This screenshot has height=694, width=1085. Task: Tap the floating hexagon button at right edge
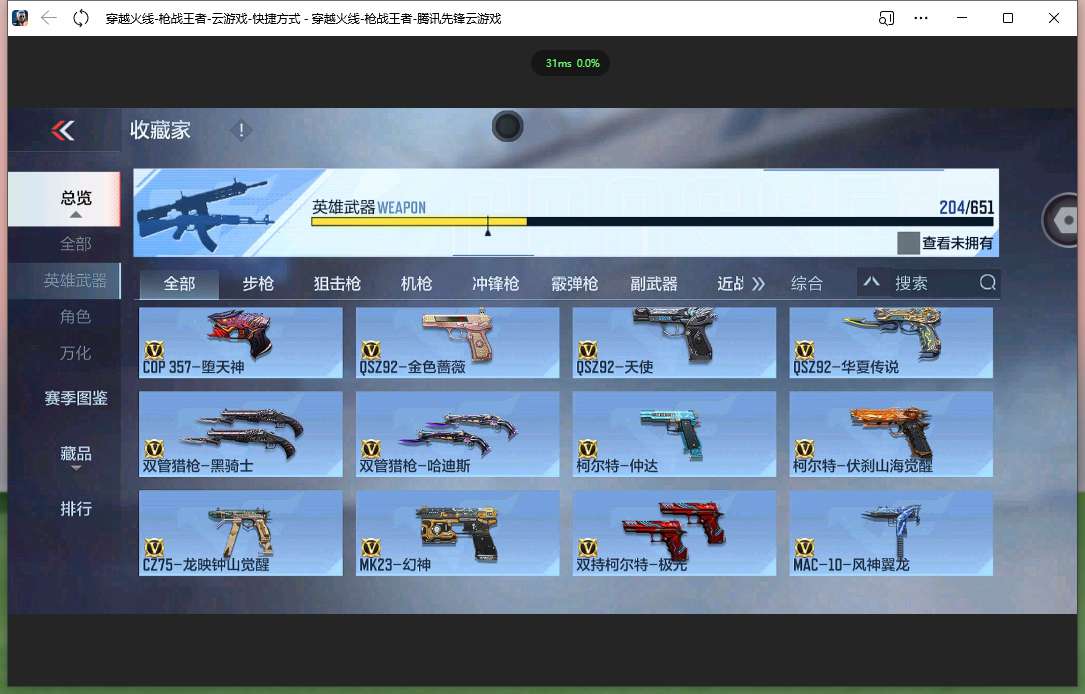click(x=1066, y=220)
